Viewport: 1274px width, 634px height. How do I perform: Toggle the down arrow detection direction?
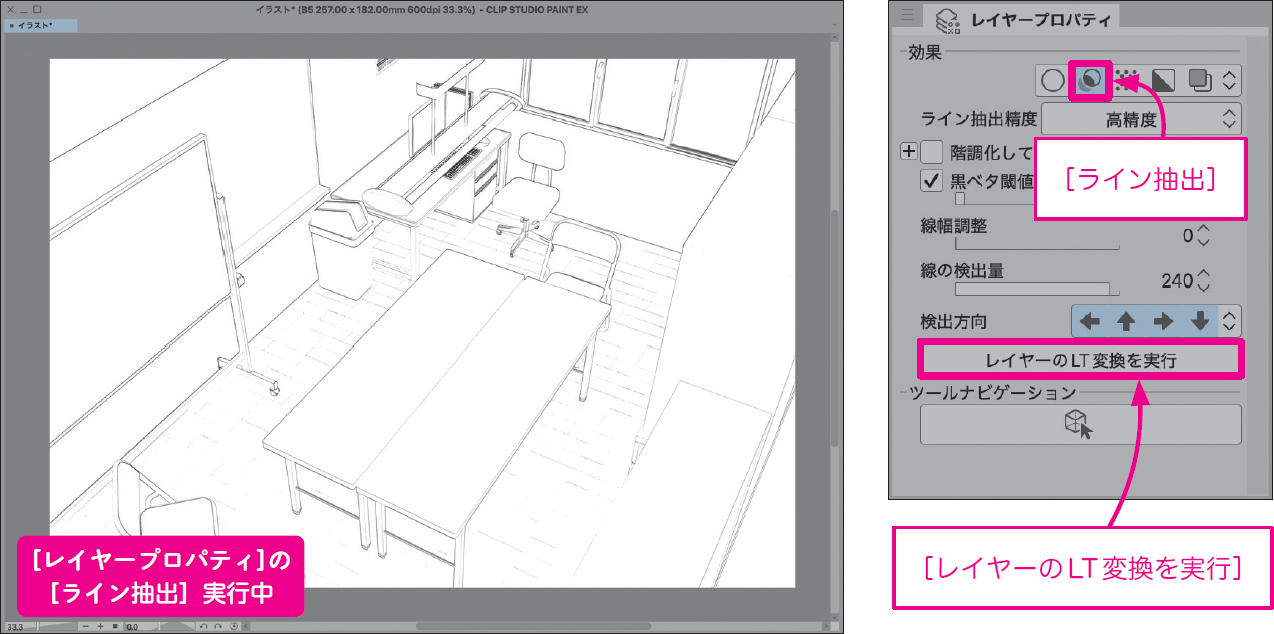(x=1200, y=322)
